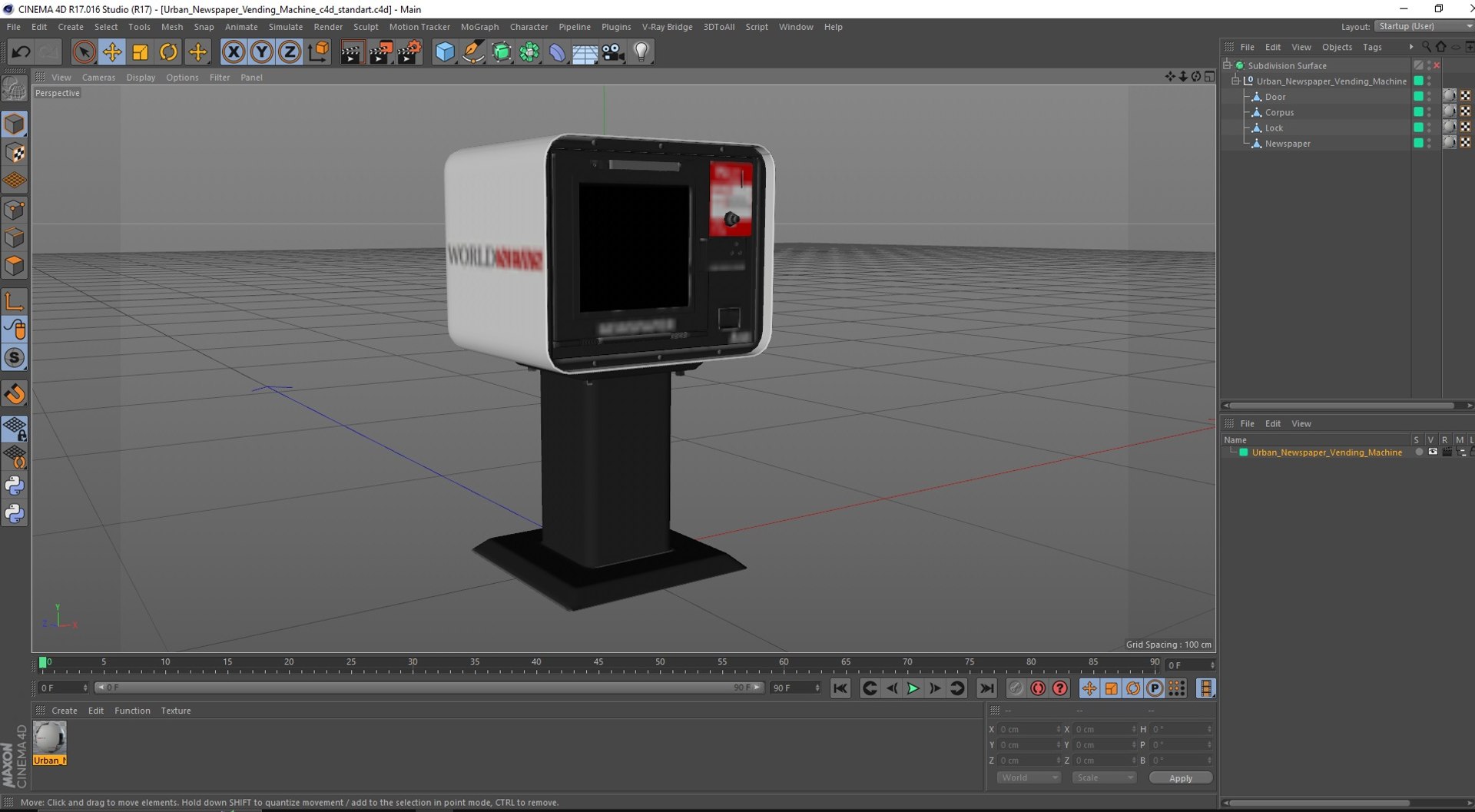Select the Live Selection tool
Image resolution: width=1475 pixels, height=812 pixels.
tap(84, 52)
